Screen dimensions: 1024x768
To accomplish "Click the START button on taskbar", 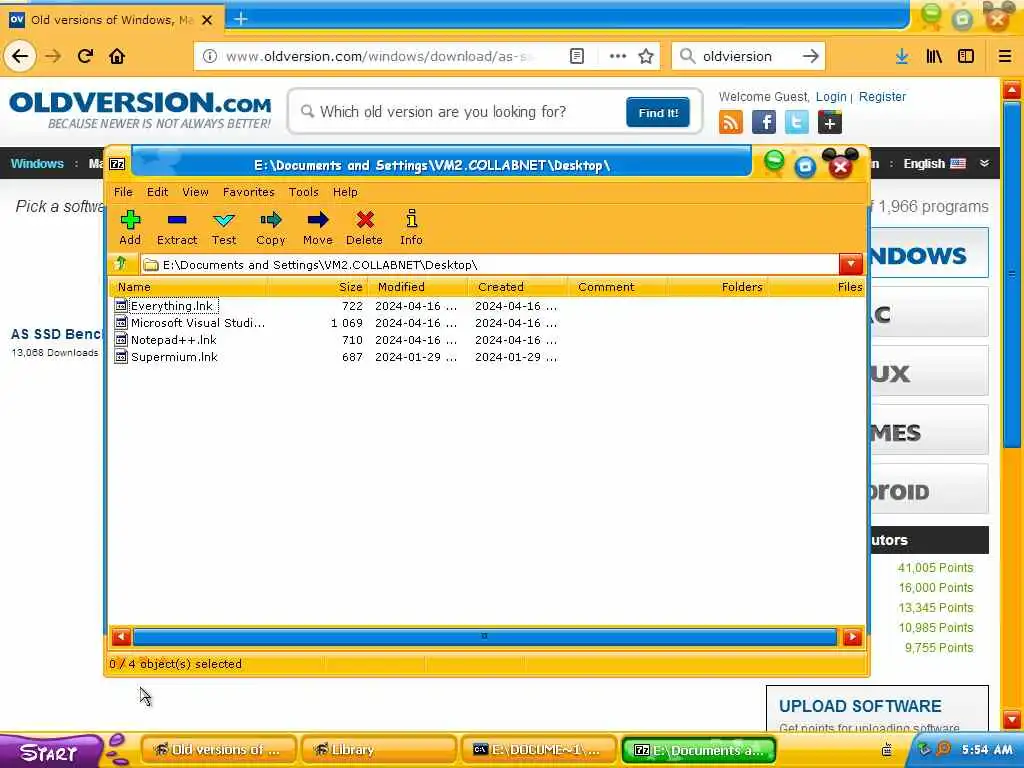I will pos(50,752).
